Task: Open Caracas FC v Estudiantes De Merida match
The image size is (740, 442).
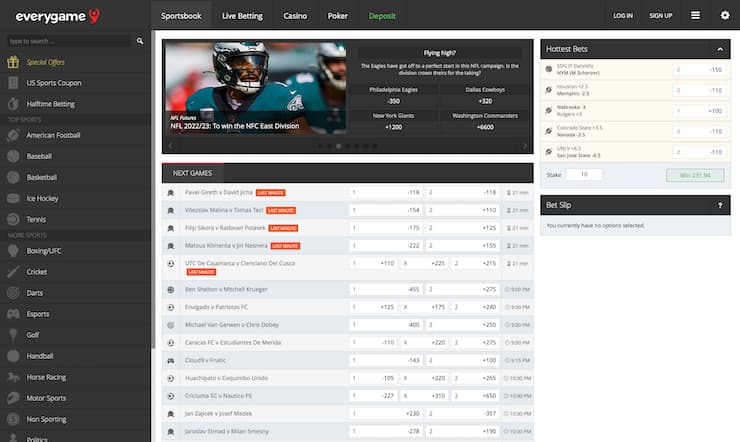Action: tap(233, 342)
